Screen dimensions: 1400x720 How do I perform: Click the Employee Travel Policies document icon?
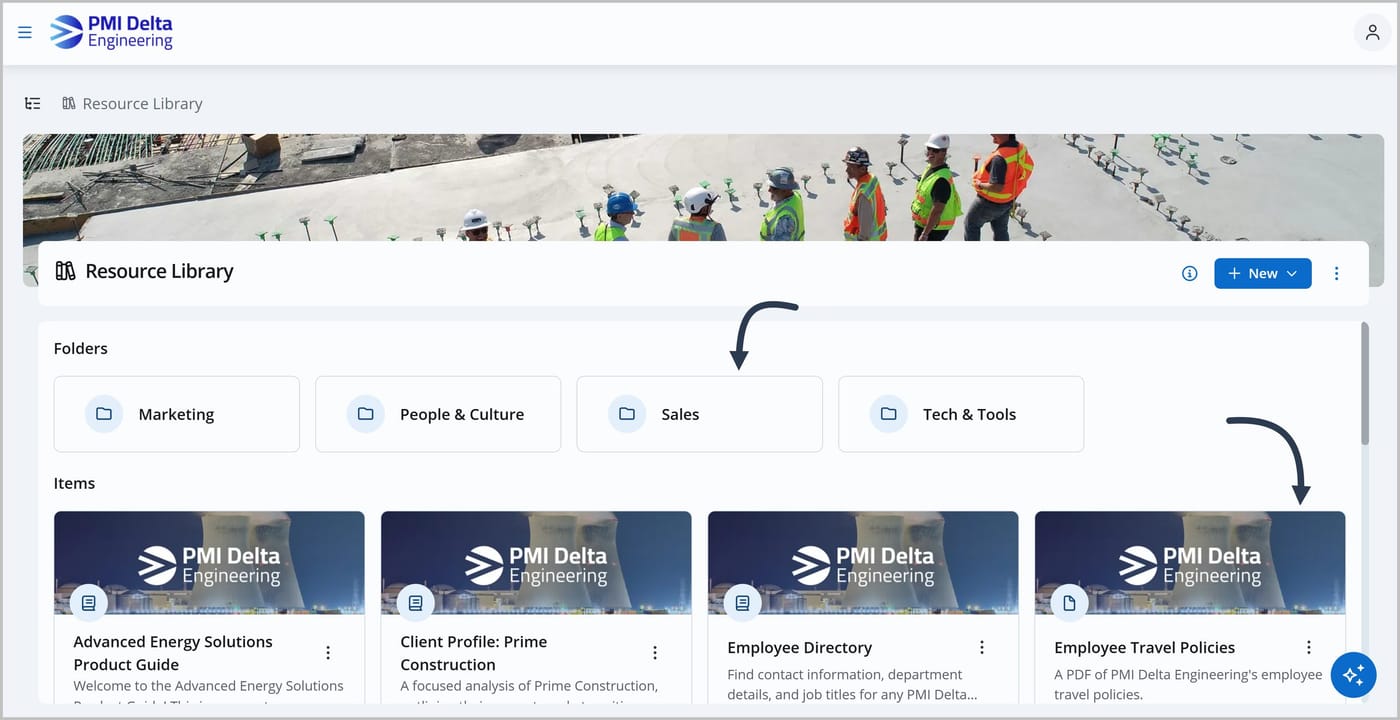1070,603
